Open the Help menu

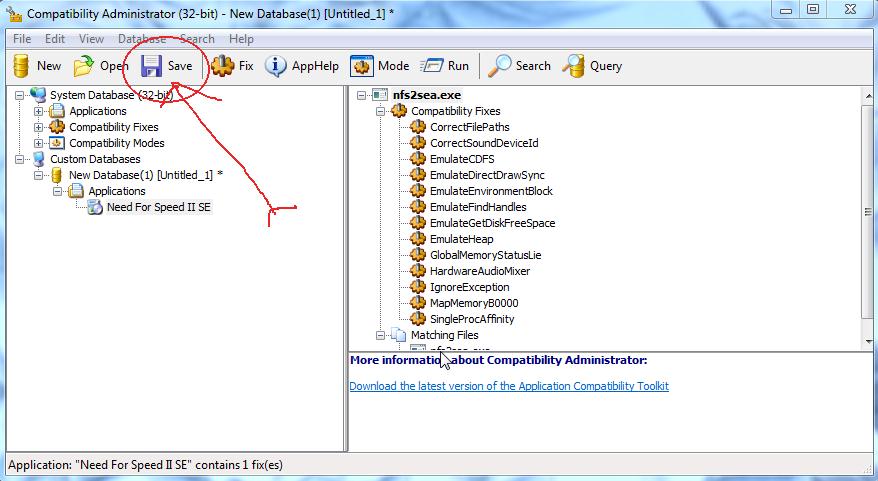tap(241, 39)
